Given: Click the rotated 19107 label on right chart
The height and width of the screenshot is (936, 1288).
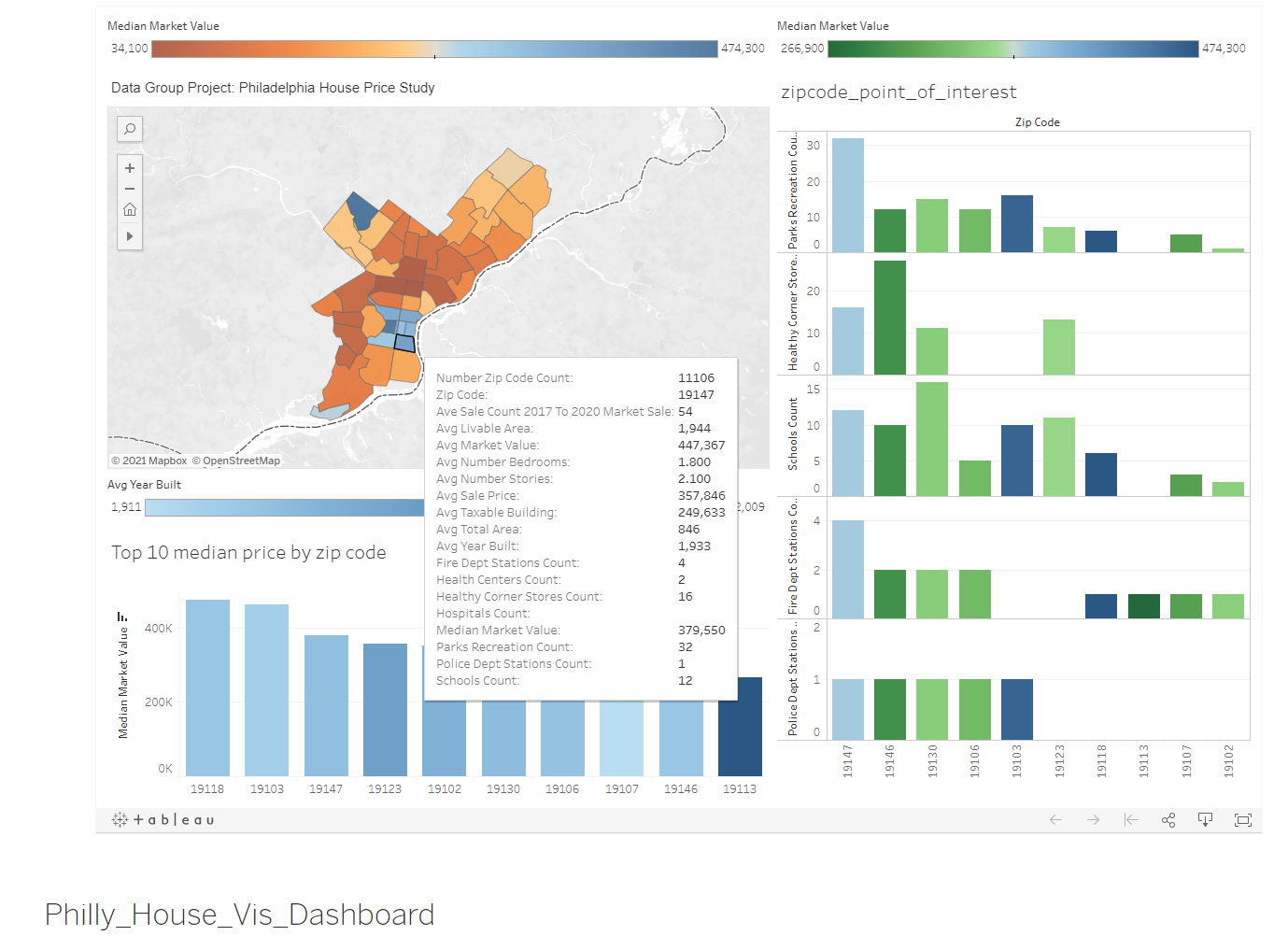Looking at the screenshot, I should (x=1186, y=760).
